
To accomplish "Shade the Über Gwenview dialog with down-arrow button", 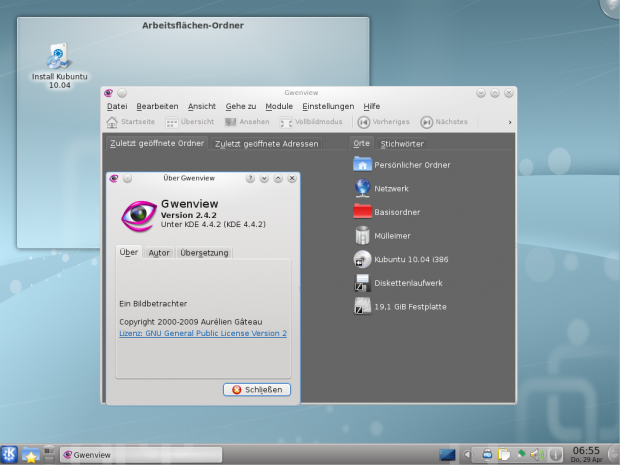I will coord(264,178).
